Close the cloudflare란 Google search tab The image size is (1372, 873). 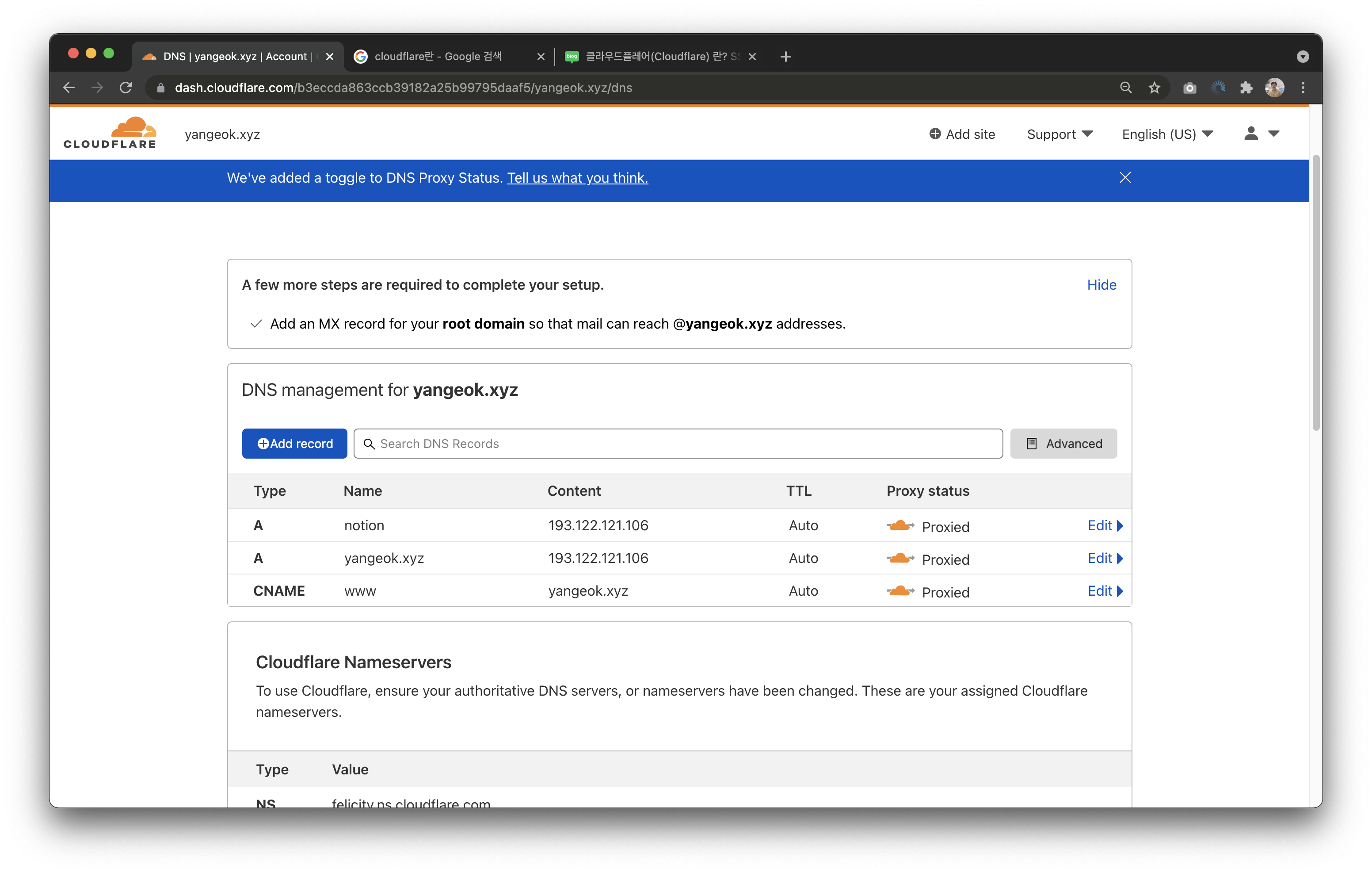(x=541, y=57)
